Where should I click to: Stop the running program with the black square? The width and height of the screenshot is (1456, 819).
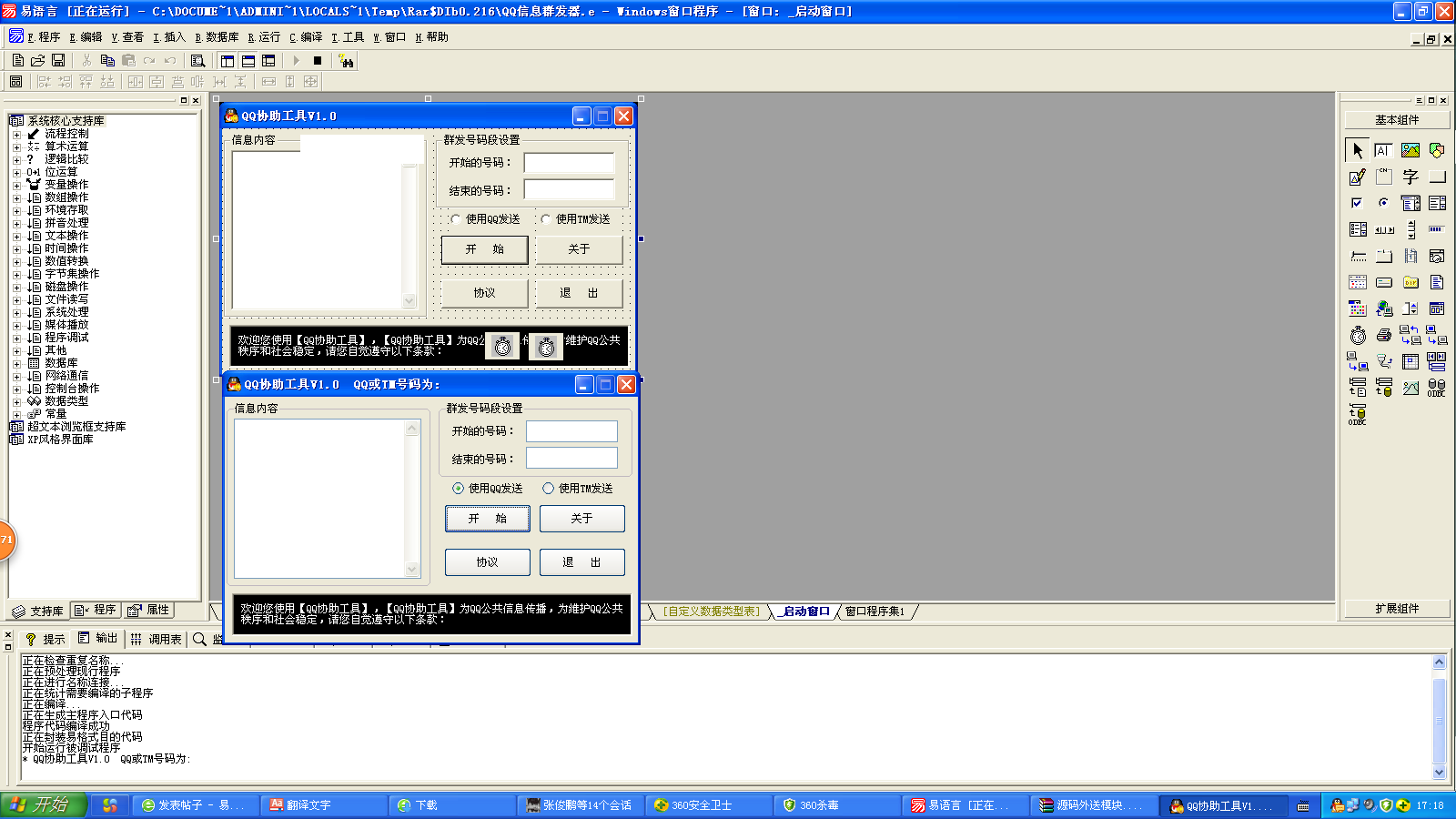(318, 60)
